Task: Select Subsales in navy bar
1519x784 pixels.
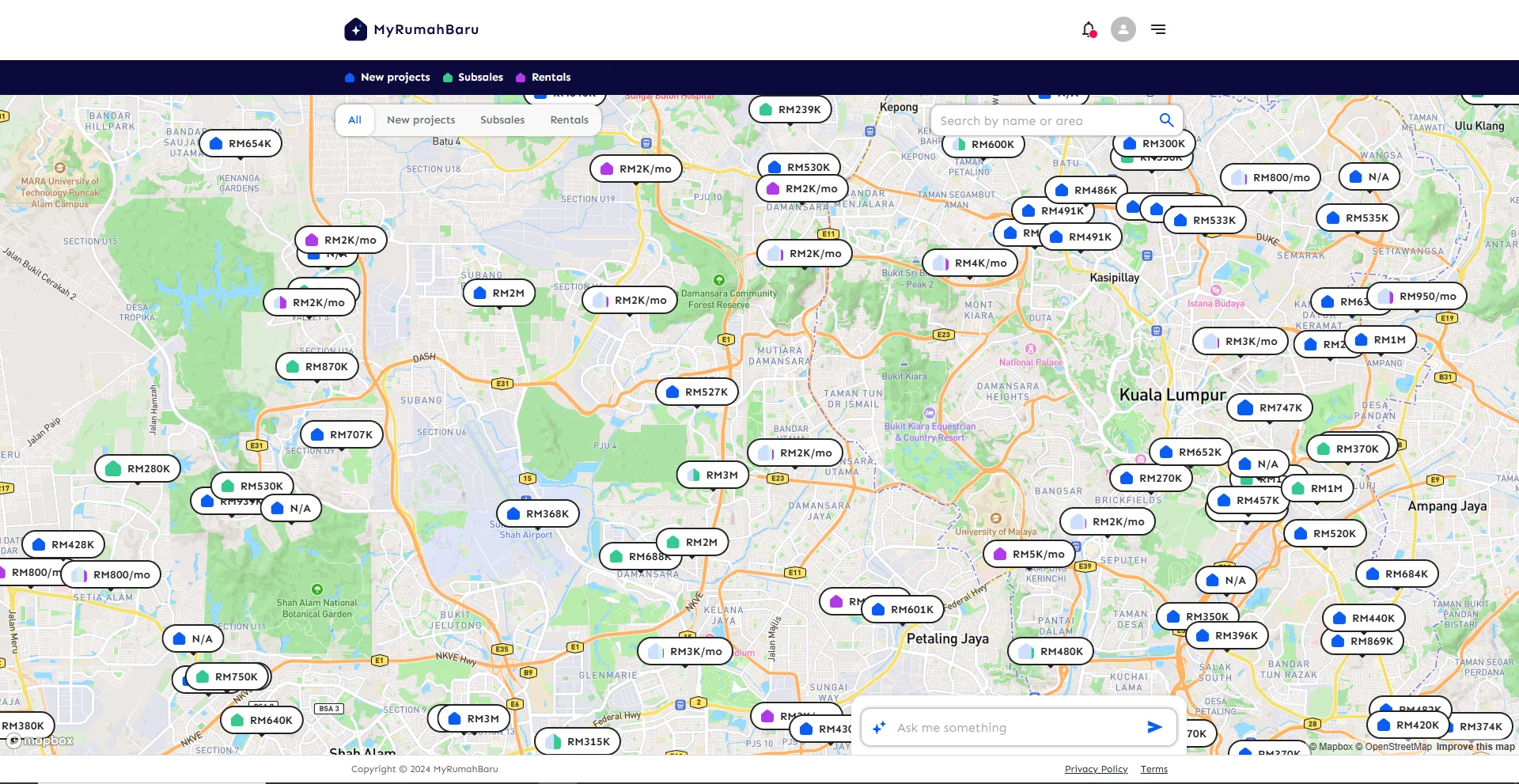Action: [x=473, y=78]
